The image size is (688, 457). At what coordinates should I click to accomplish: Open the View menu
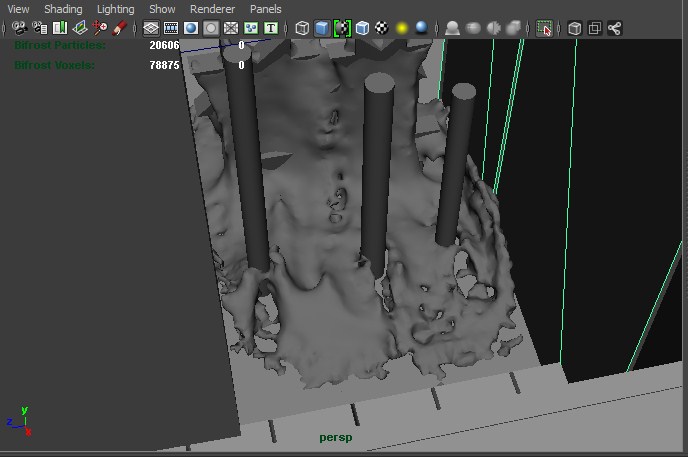pyautogui.click(x=18, y=9)
